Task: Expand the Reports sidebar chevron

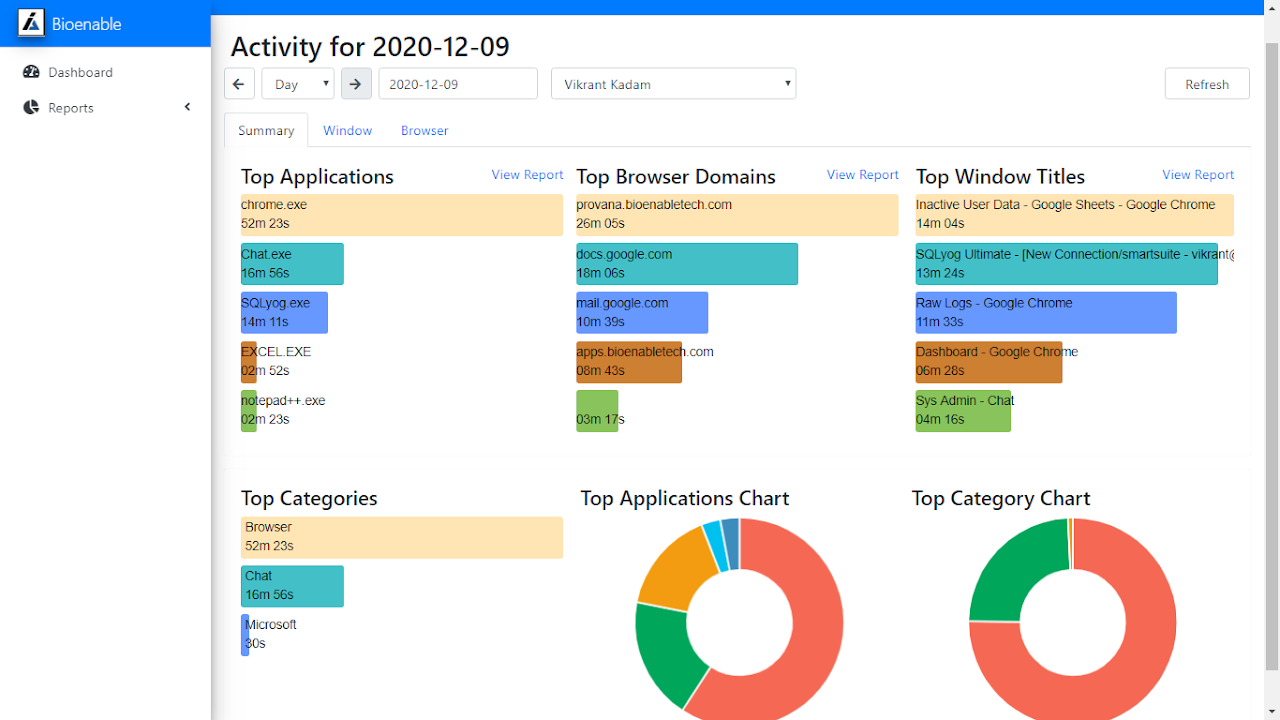Action: [187, 107]
